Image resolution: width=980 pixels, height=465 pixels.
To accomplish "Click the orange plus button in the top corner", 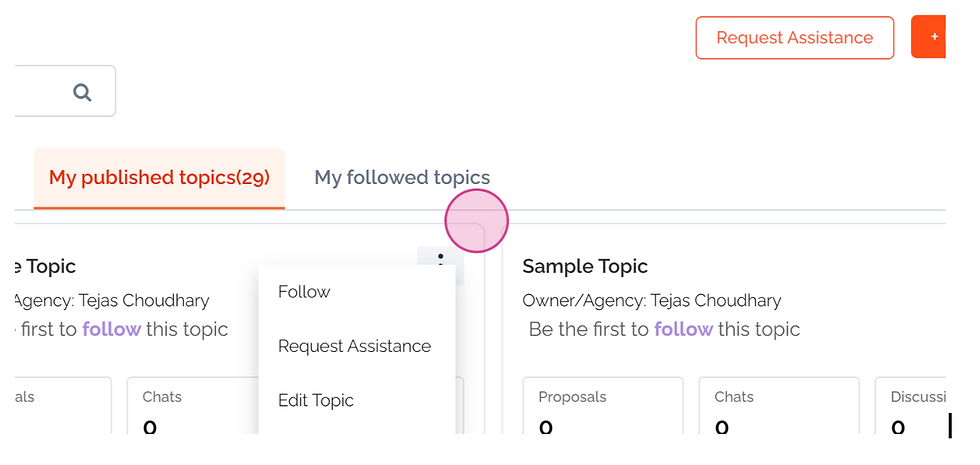I will 929,37.
